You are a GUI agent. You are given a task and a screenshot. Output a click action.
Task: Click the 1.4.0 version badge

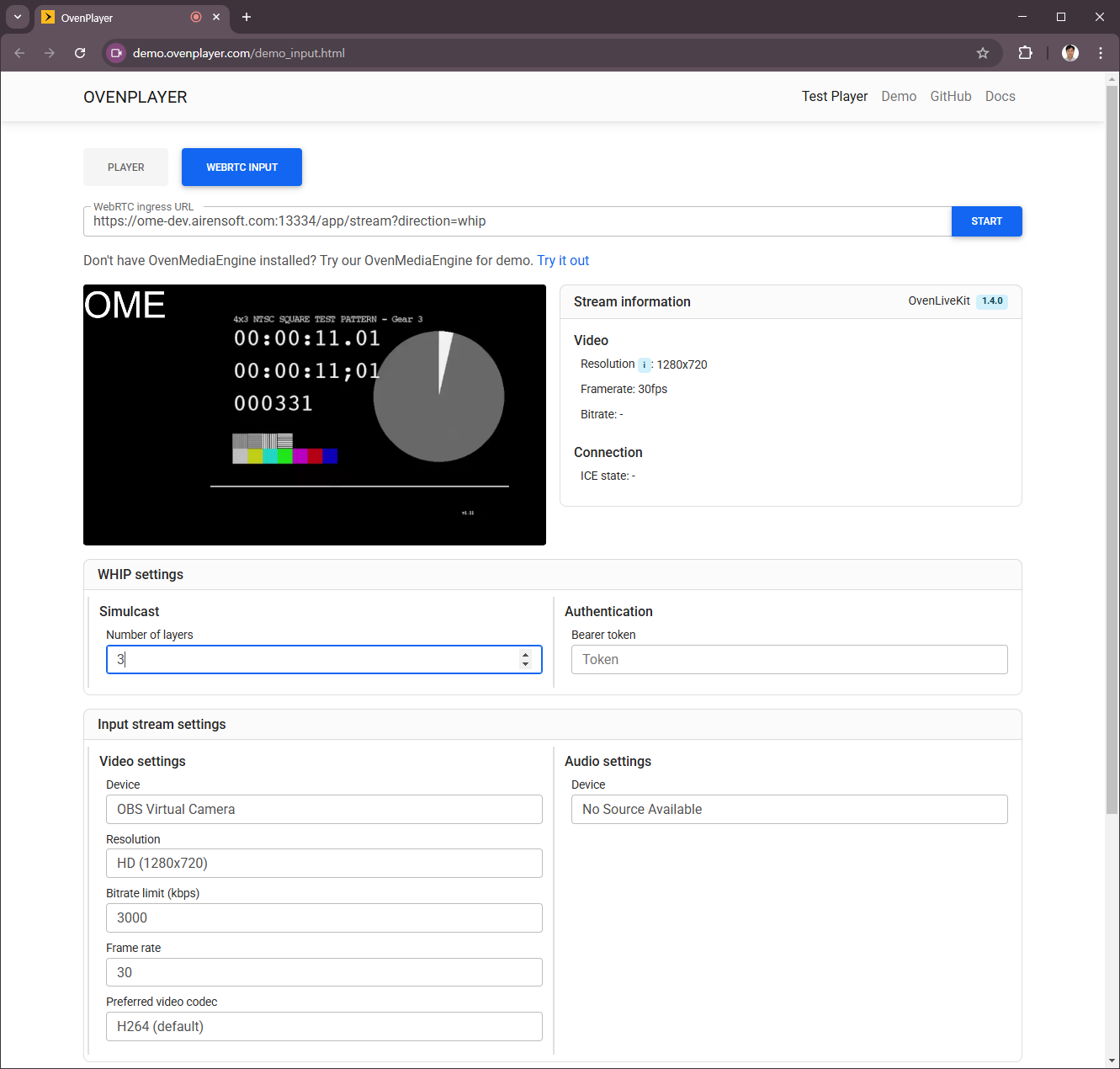click(x=992, y=300)
